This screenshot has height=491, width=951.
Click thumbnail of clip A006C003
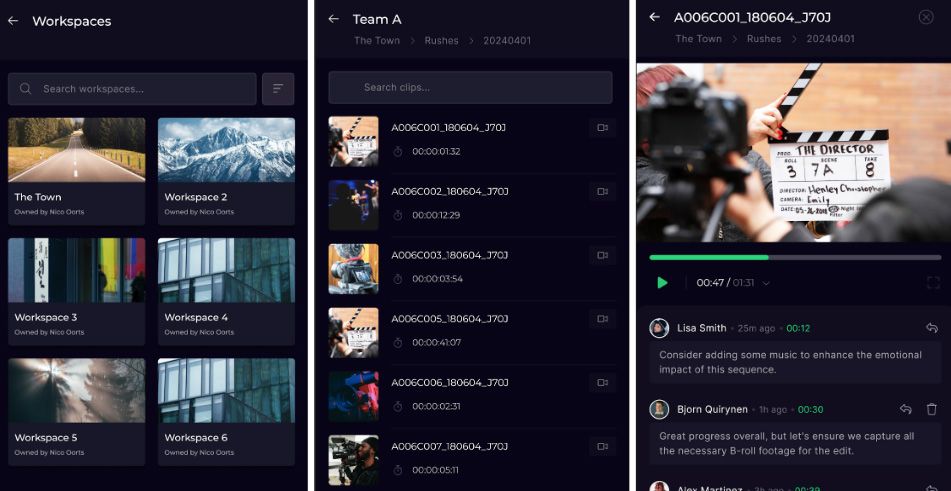354,269
